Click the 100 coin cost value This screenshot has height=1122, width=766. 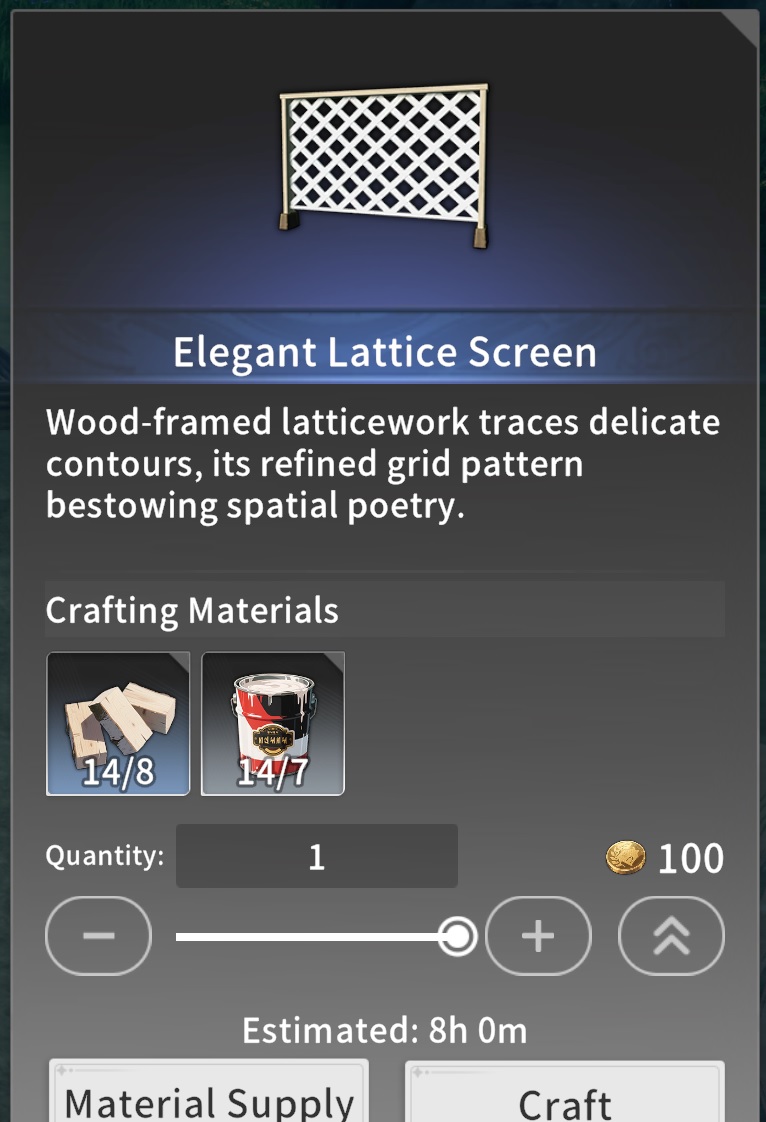tap(691, 858)
